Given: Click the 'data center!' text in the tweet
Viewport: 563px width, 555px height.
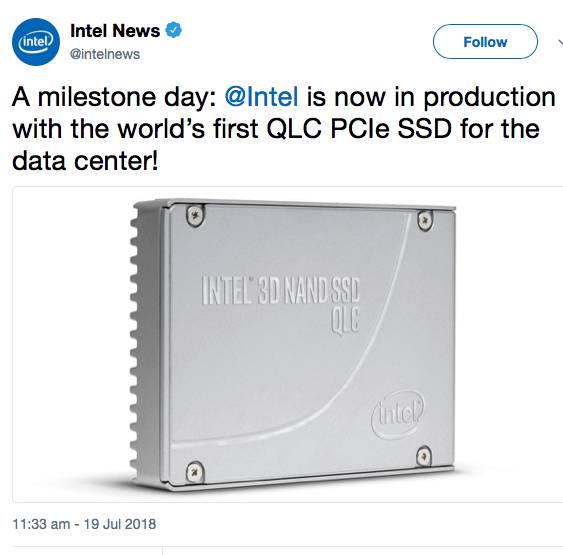Looking at the screenshot, I should (85, 161).
